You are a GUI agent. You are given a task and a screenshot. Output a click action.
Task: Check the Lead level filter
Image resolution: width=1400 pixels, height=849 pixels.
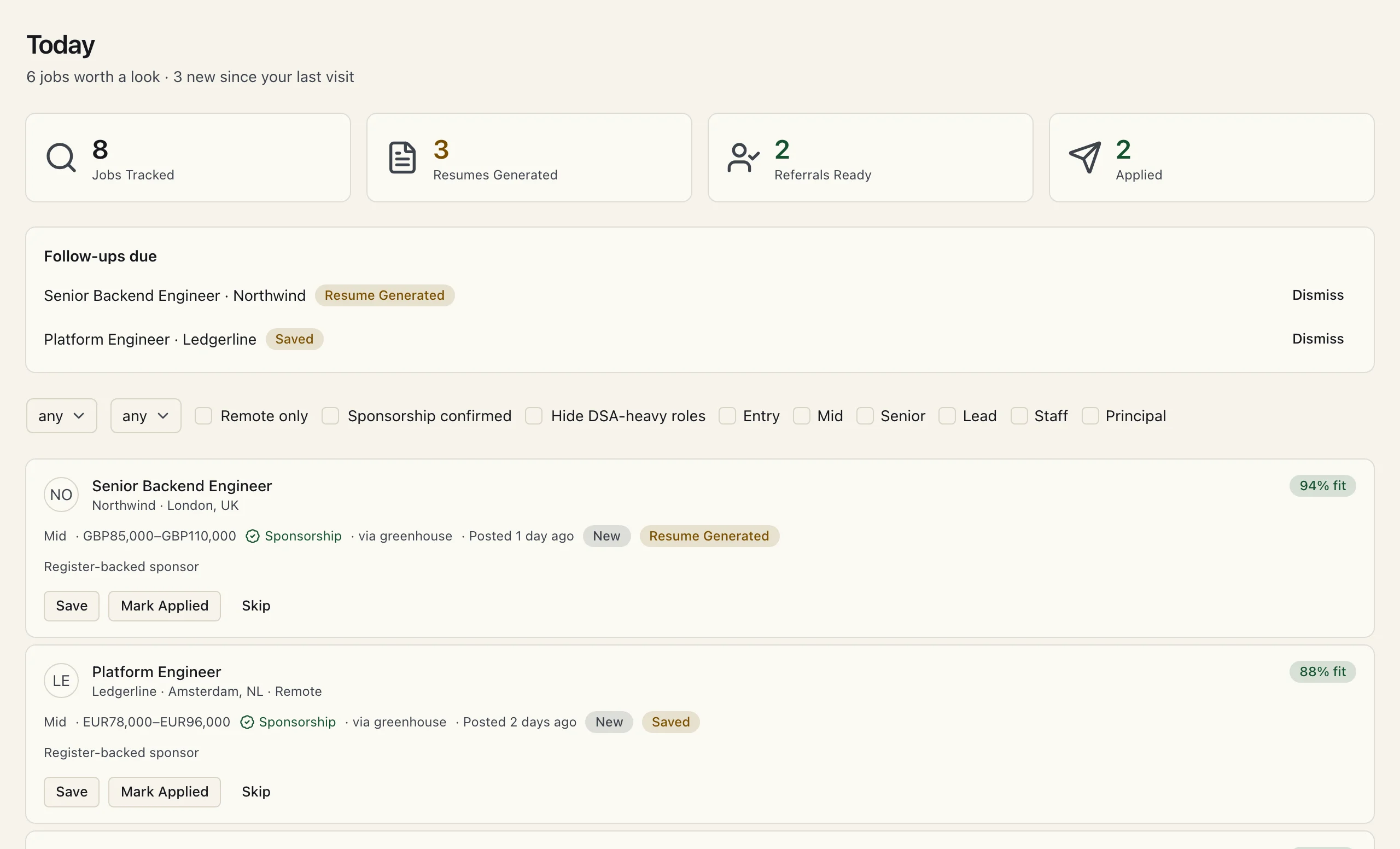947,416
